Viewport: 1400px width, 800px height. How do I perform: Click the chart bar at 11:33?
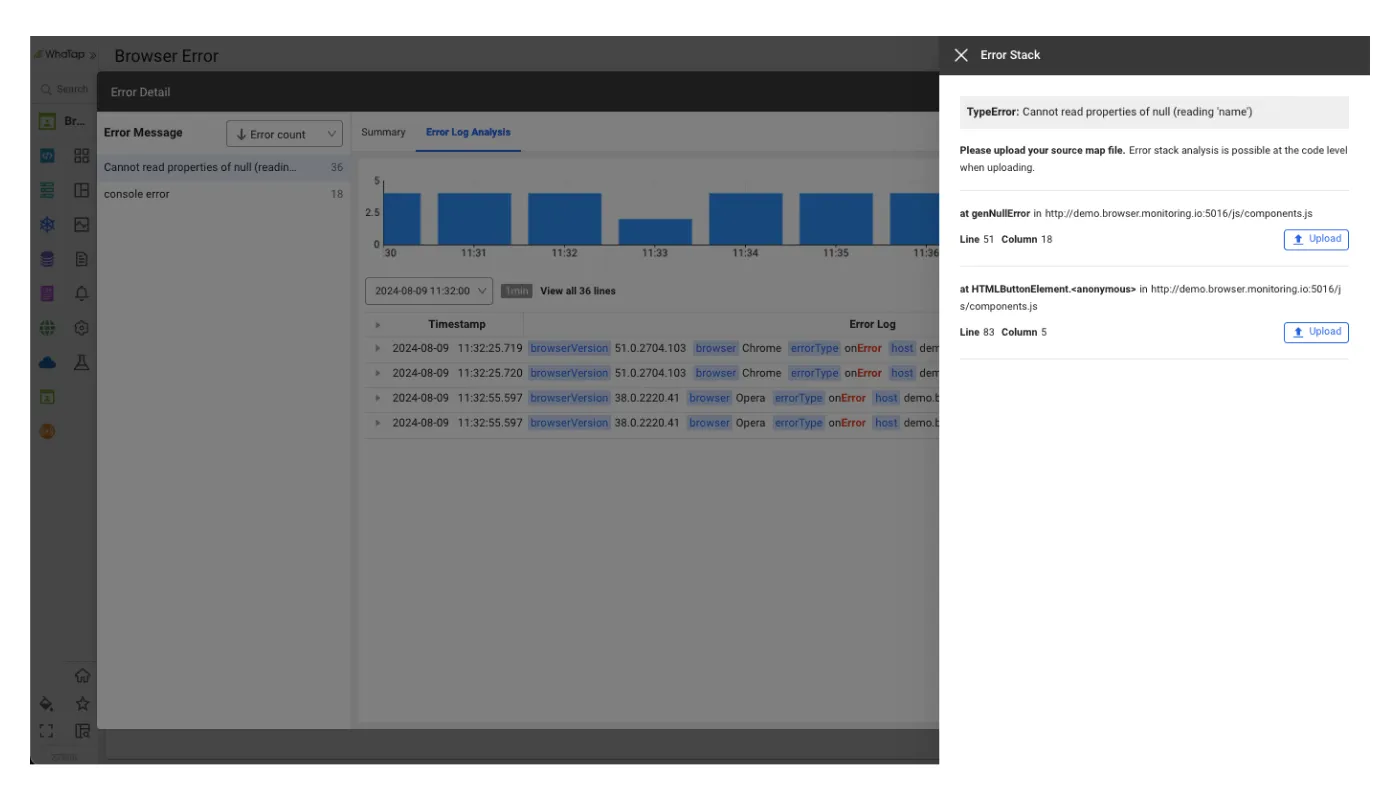click(x=655, y=232)
